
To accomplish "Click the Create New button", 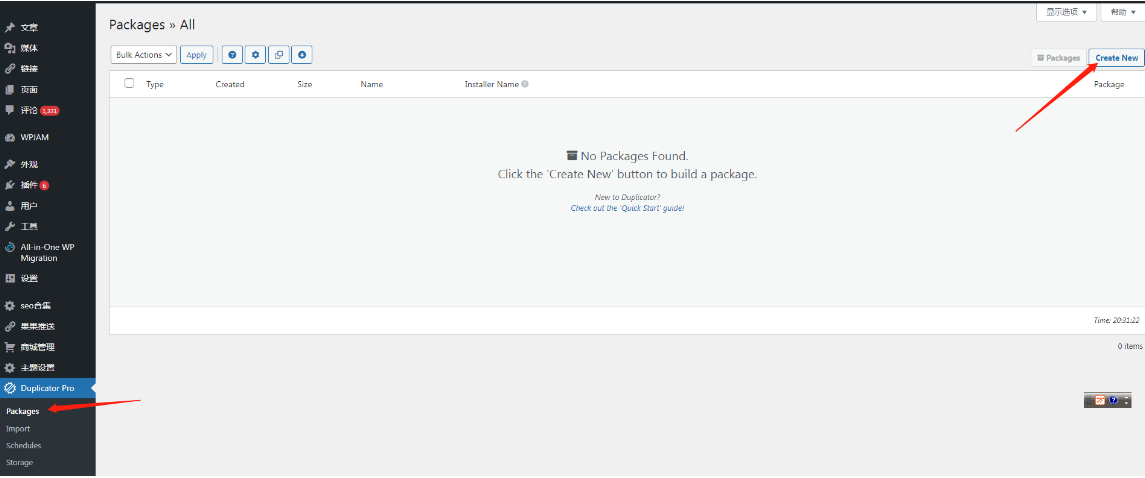I will [x=1116, y=58].
